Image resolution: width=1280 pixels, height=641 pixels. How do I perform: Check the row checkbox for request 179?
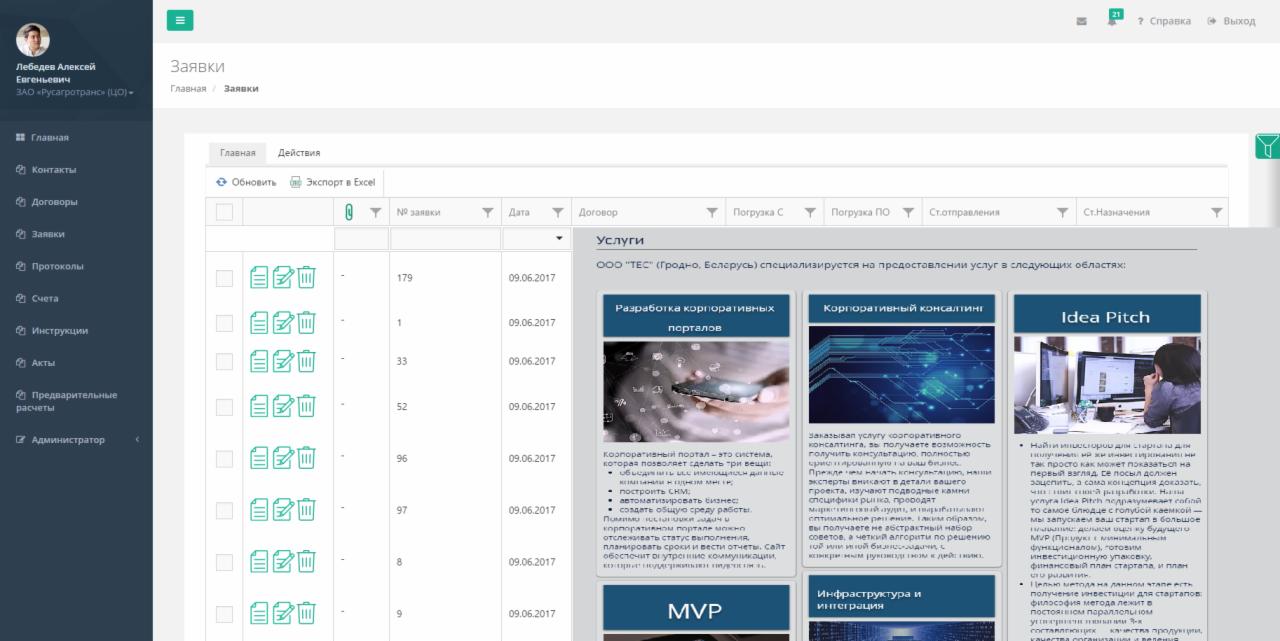coord(224,279)
